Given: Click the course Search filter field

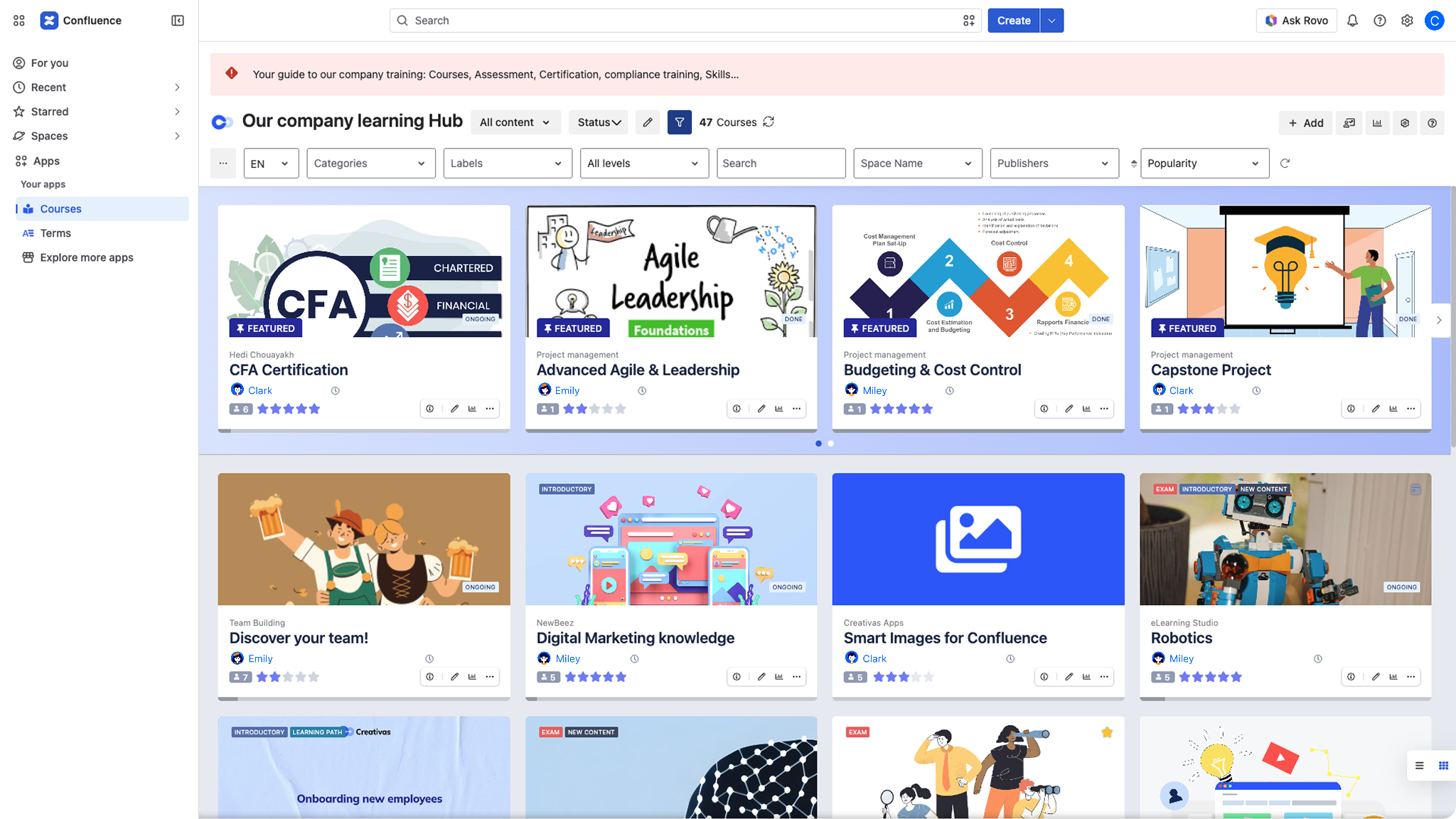Looking at the screenshot, I should pos(781,164).
